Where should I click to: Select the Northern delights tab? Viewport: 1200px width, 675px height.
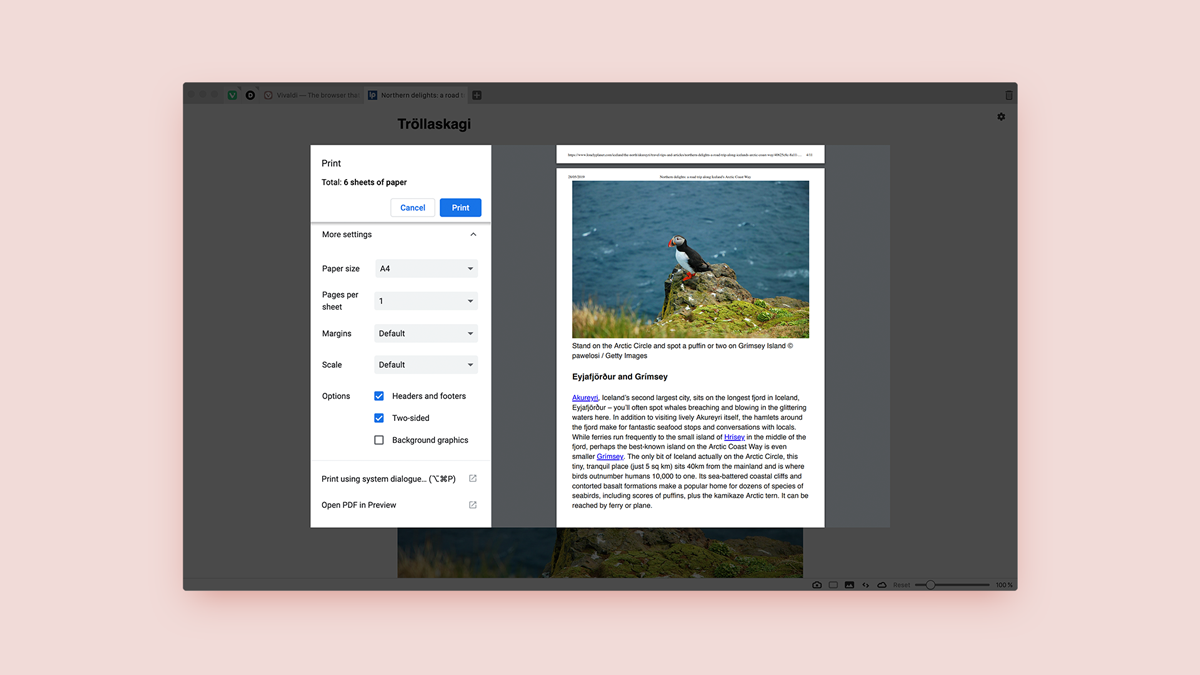tap(414, 95)
